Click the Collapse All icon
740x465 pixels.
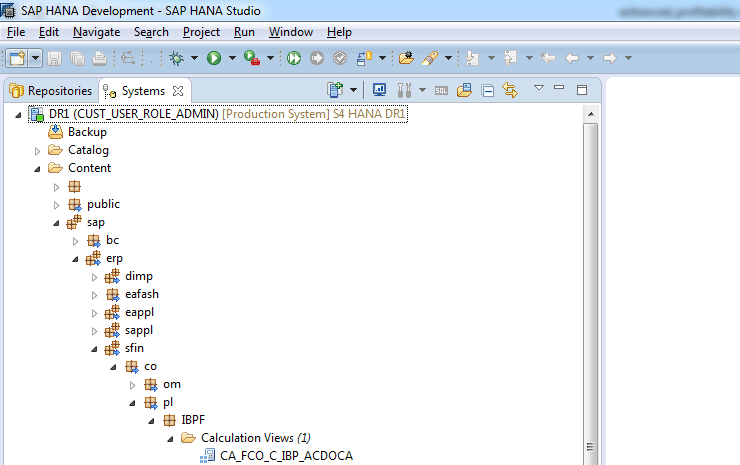pos(488,90)
